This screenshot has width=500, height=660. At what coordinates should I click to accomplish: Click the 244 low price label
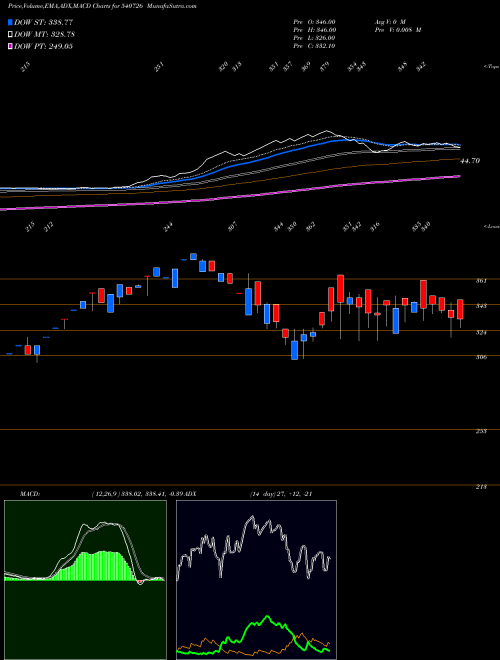(x=168, y=227)
